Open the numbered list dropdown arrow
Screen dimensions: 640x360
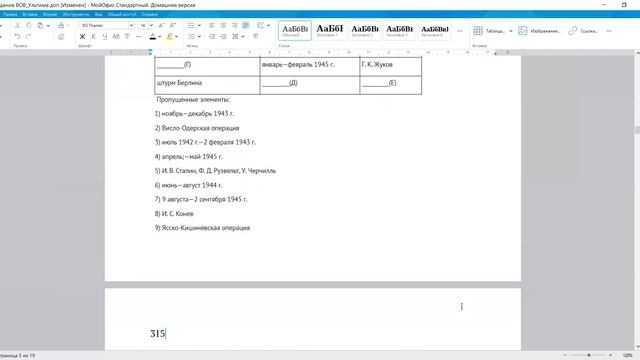[199, 37]
